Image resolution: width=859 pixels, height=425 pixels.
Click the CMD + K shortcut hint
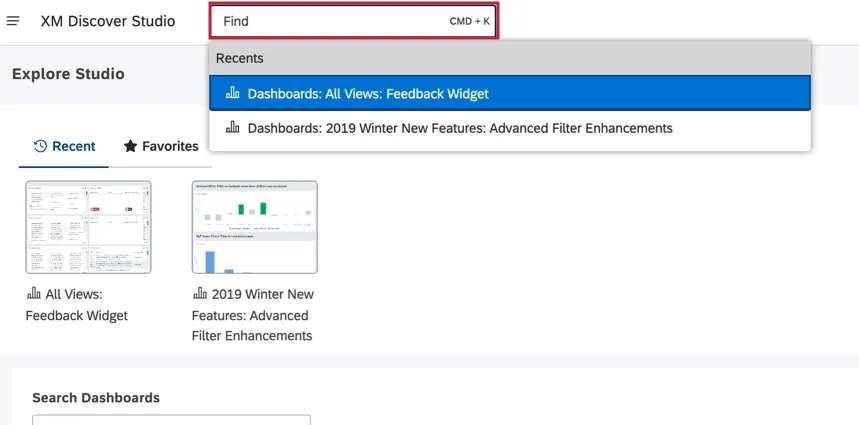pos(470,21)
